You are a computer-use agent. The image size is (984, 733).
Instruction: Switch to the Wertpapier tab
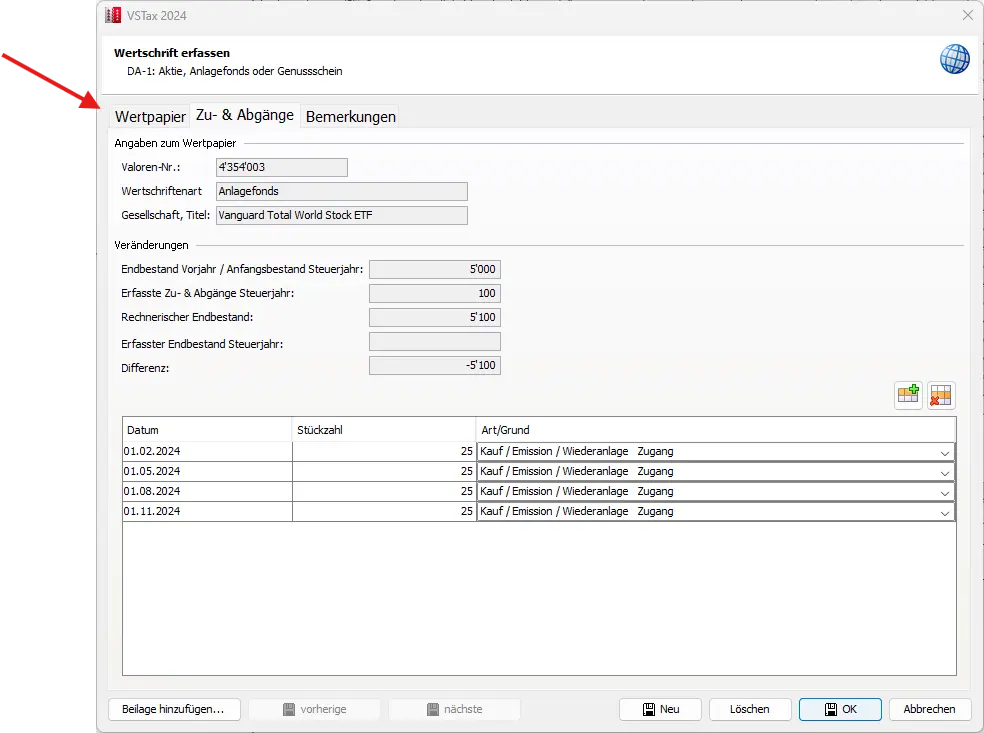[x=150, y=117]
